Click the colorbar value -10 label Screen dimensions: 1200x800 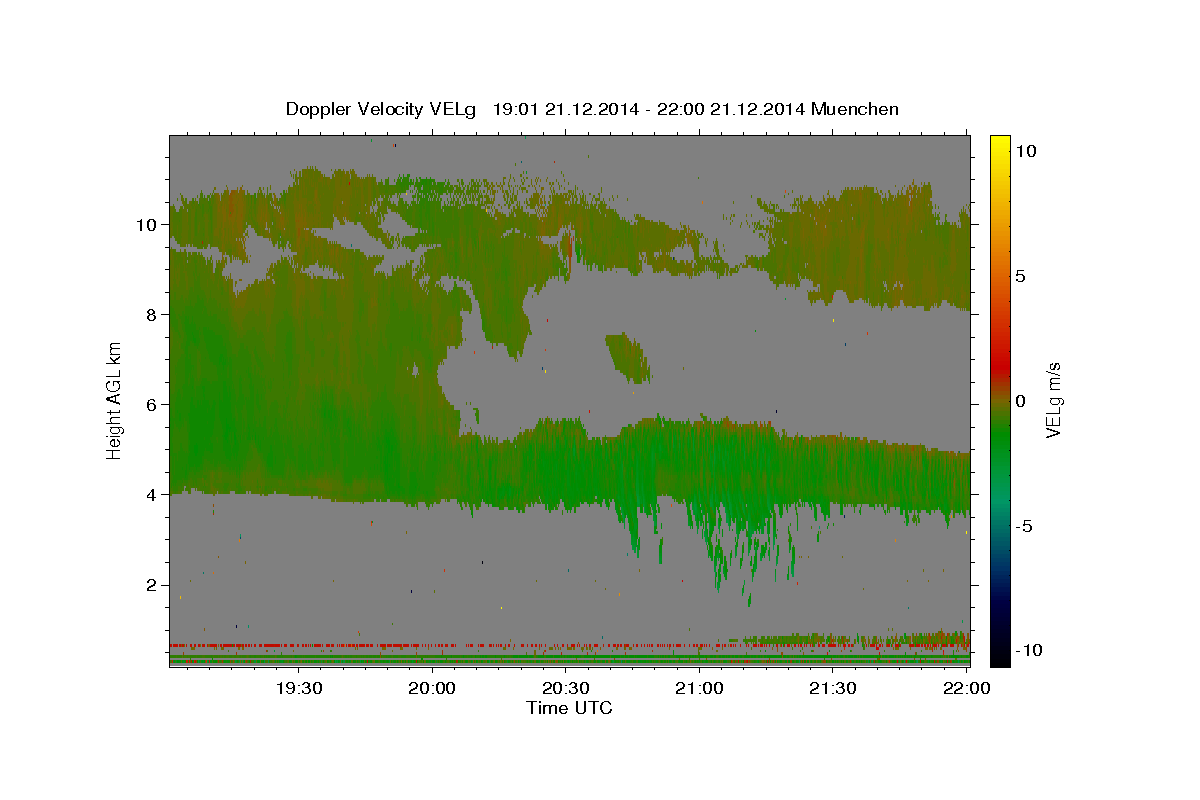coord(1028,650)
